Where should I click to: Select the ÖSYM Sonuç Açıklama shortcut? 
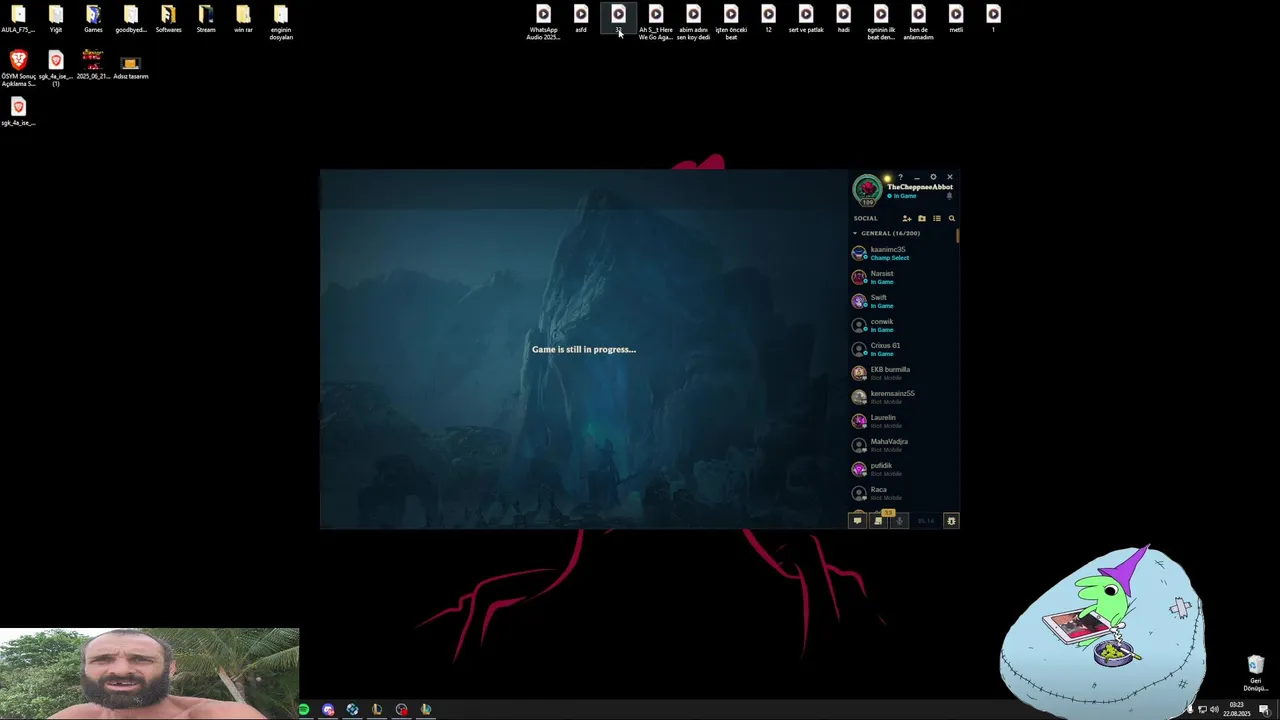click(18, 68)
